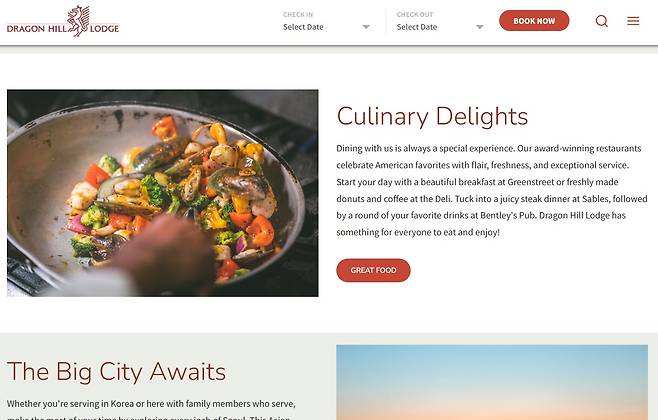Open the hamburger menu icon
This screenshot has height=420, width=658.
pyautogui.click(x=633, y=21)
